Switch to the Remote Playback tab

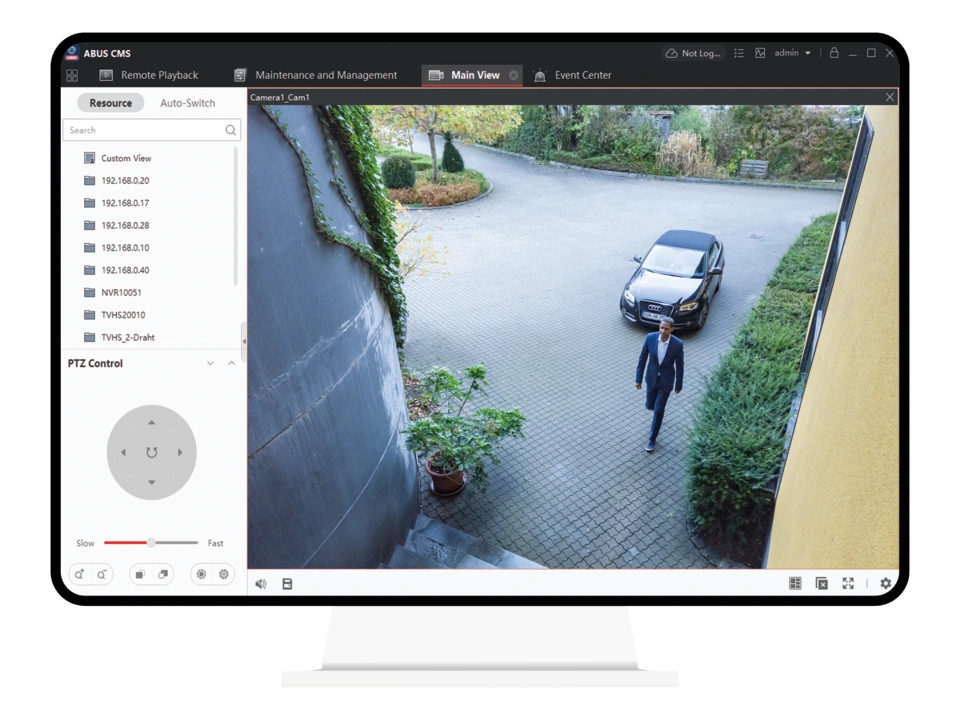149,75
